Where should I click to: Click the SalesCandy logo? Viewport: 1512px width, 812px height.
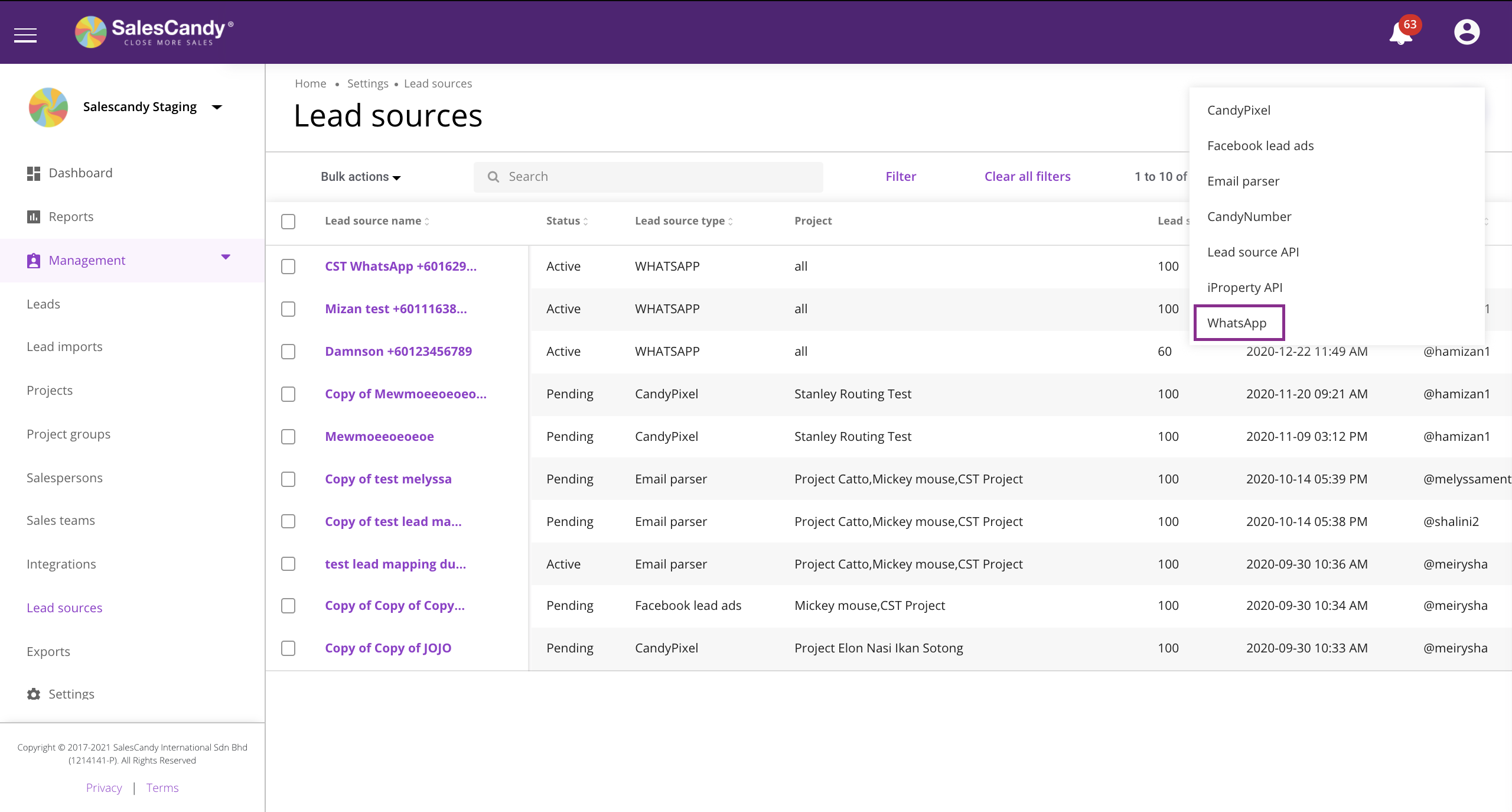pos(155,32)
